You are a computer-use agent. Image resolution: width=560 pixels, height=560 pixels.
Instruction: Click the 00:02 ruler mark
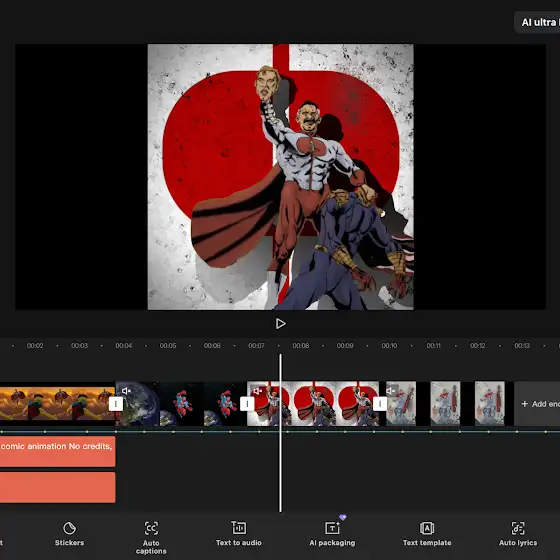(x=35, y=345)
